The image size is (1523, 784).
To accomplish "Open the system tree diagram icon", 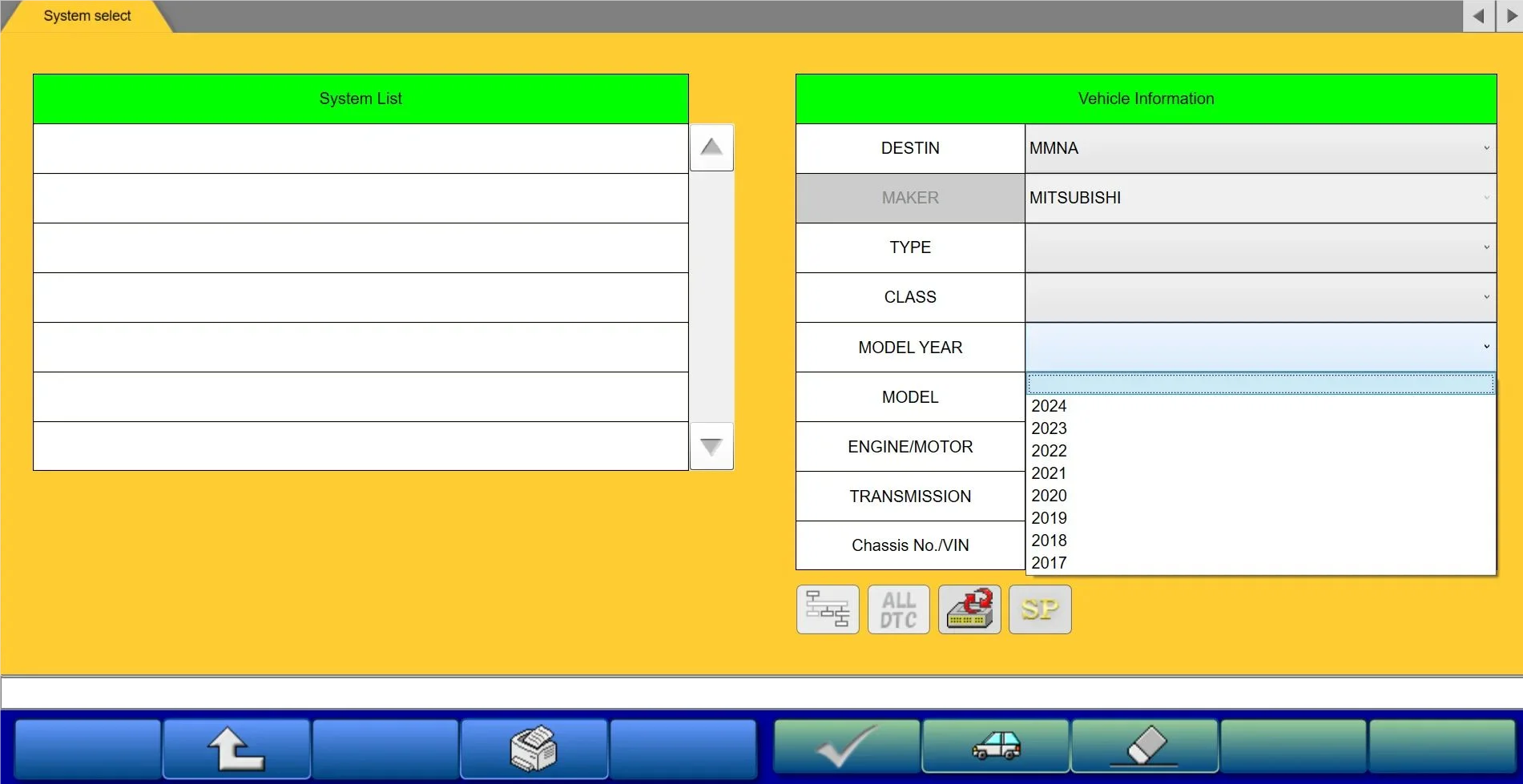I will click(828, 609).
